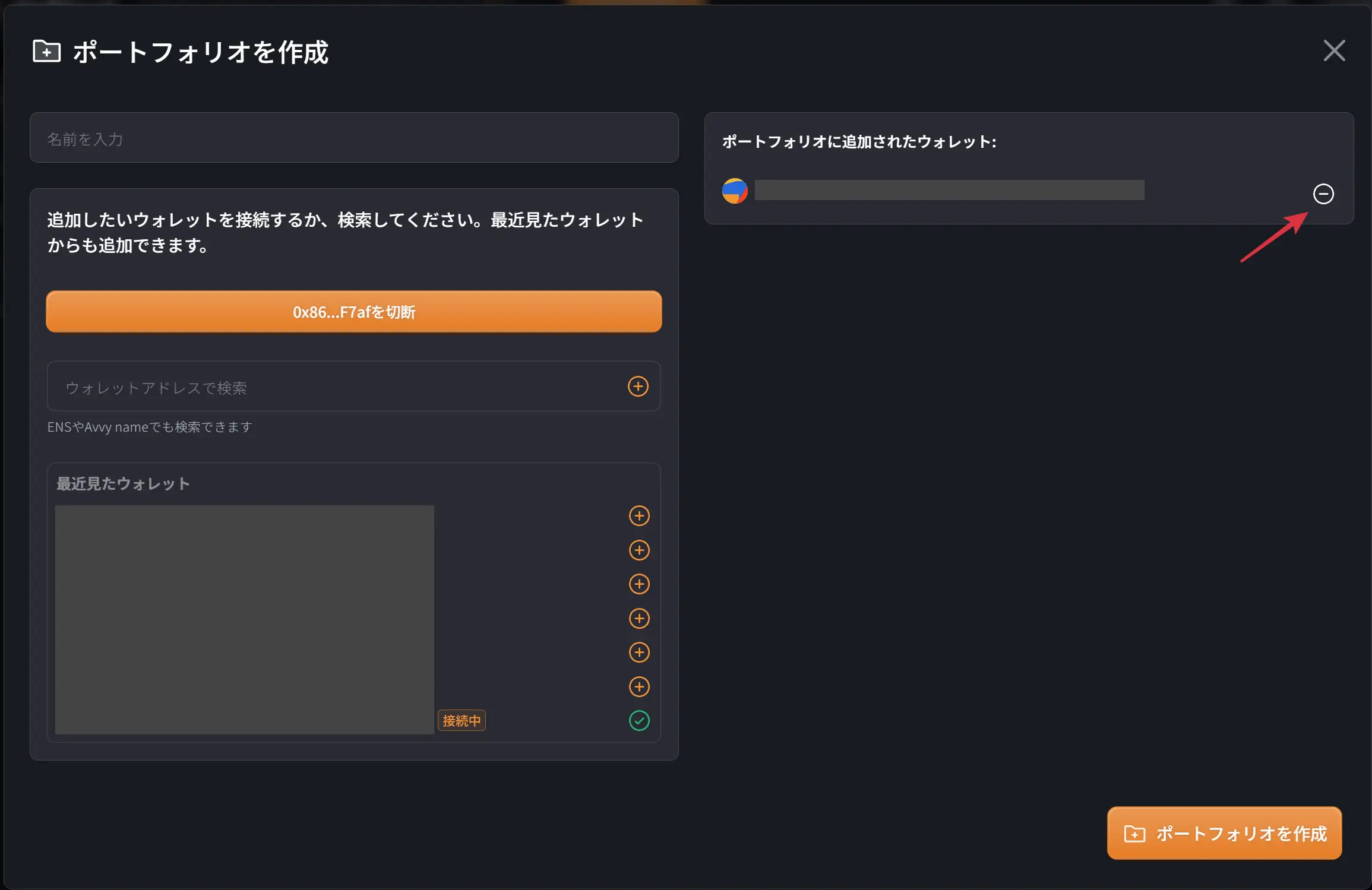Click the 接続中 badge
Screen dimensions: 1372x890
click(461, 720)
